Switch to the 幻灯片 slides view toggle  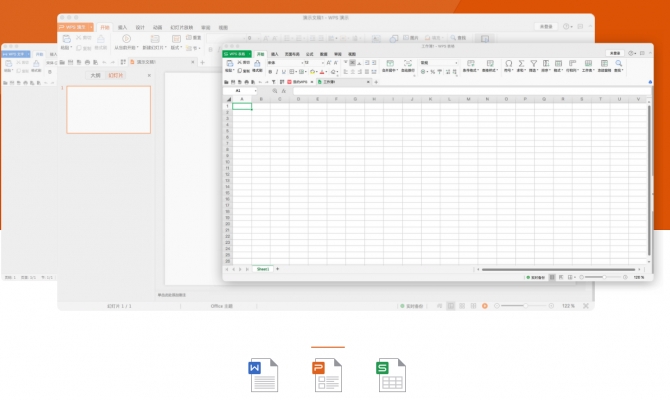pos(117,75)
